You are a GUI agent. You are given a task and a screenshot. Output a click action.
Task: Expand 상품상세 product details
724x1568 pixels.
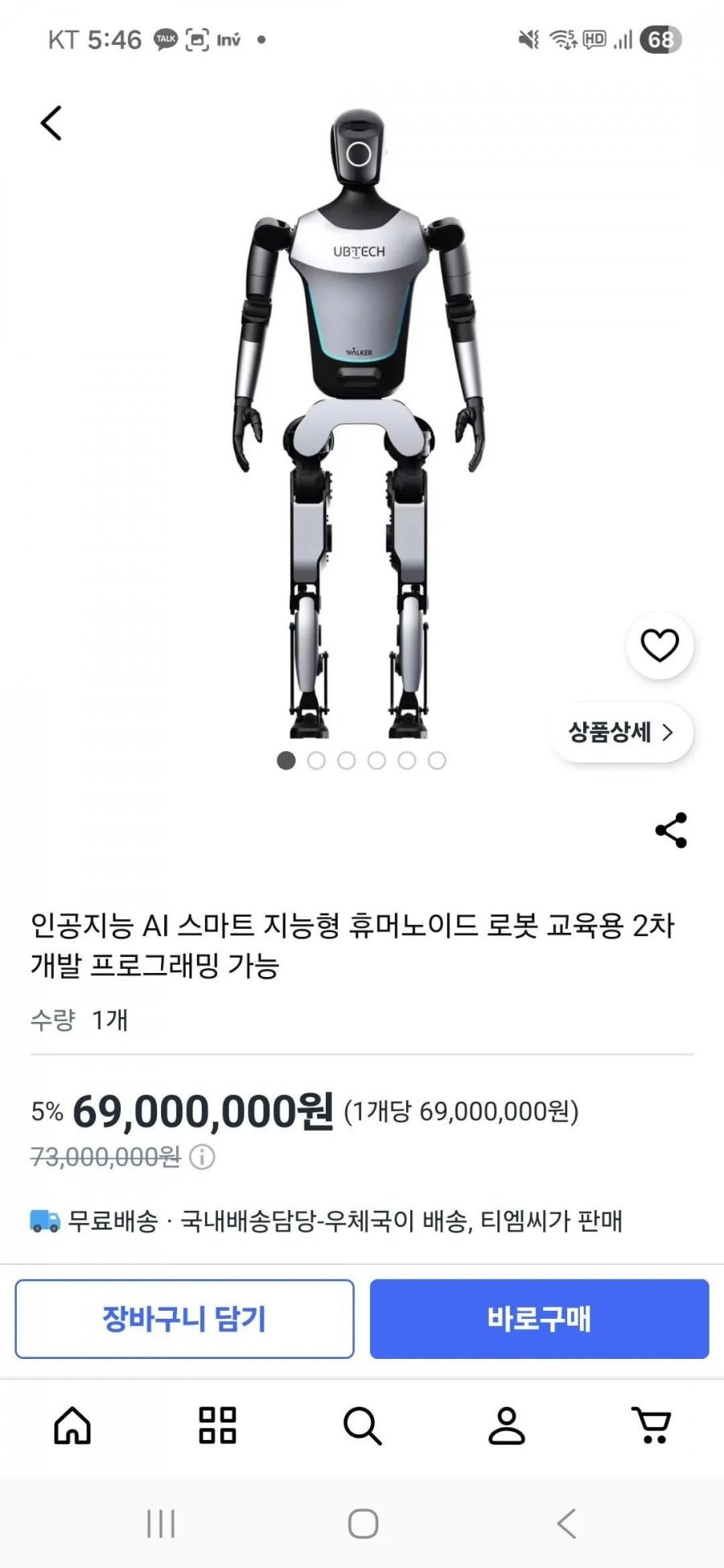coord(621,732)
